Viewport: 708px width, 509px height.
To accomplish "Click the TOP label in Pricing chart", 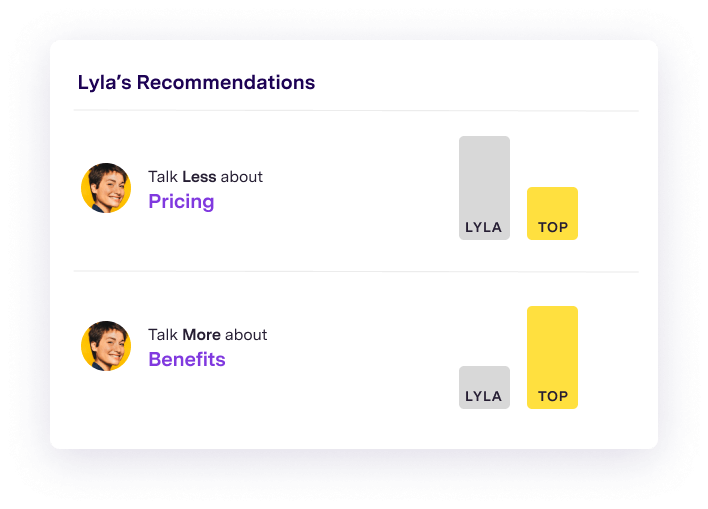I will tap(553, 227).
